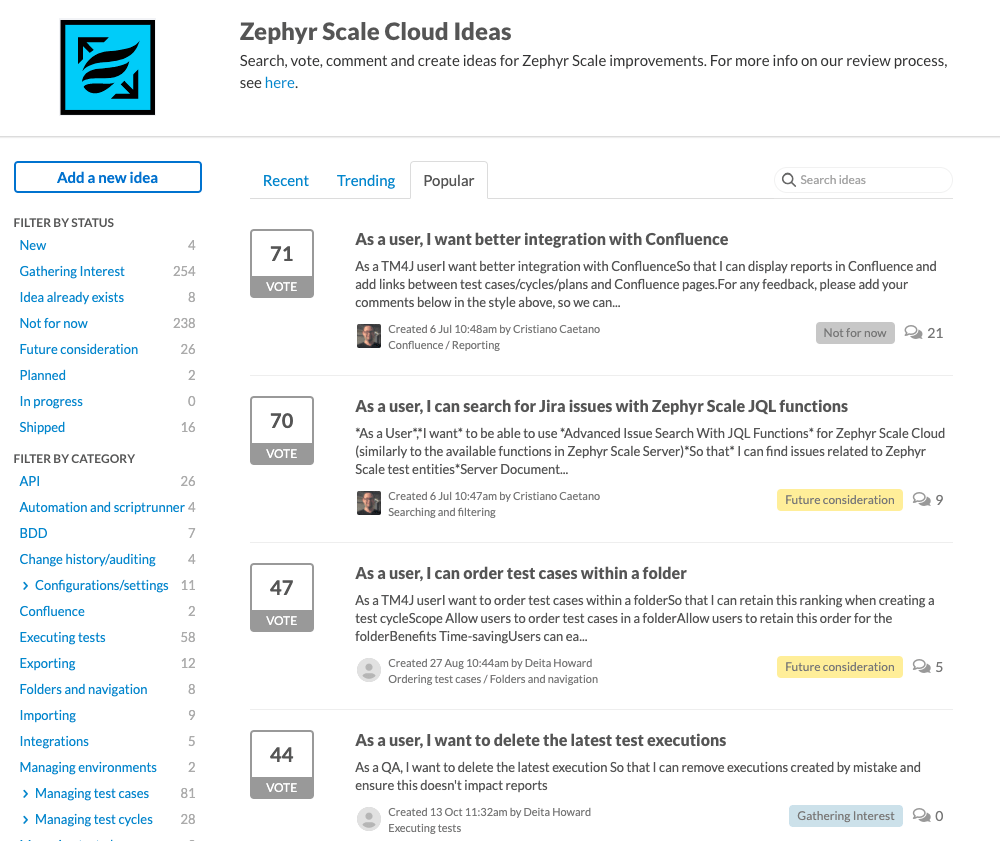Open Managing test cases category link

[92, 793]
